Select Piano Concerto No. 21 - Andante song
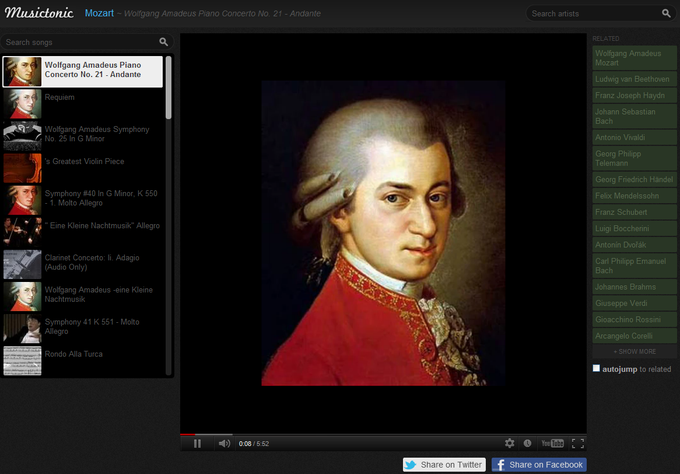The height and width of the screenshot is (474, 680). (x=82, y=72)
